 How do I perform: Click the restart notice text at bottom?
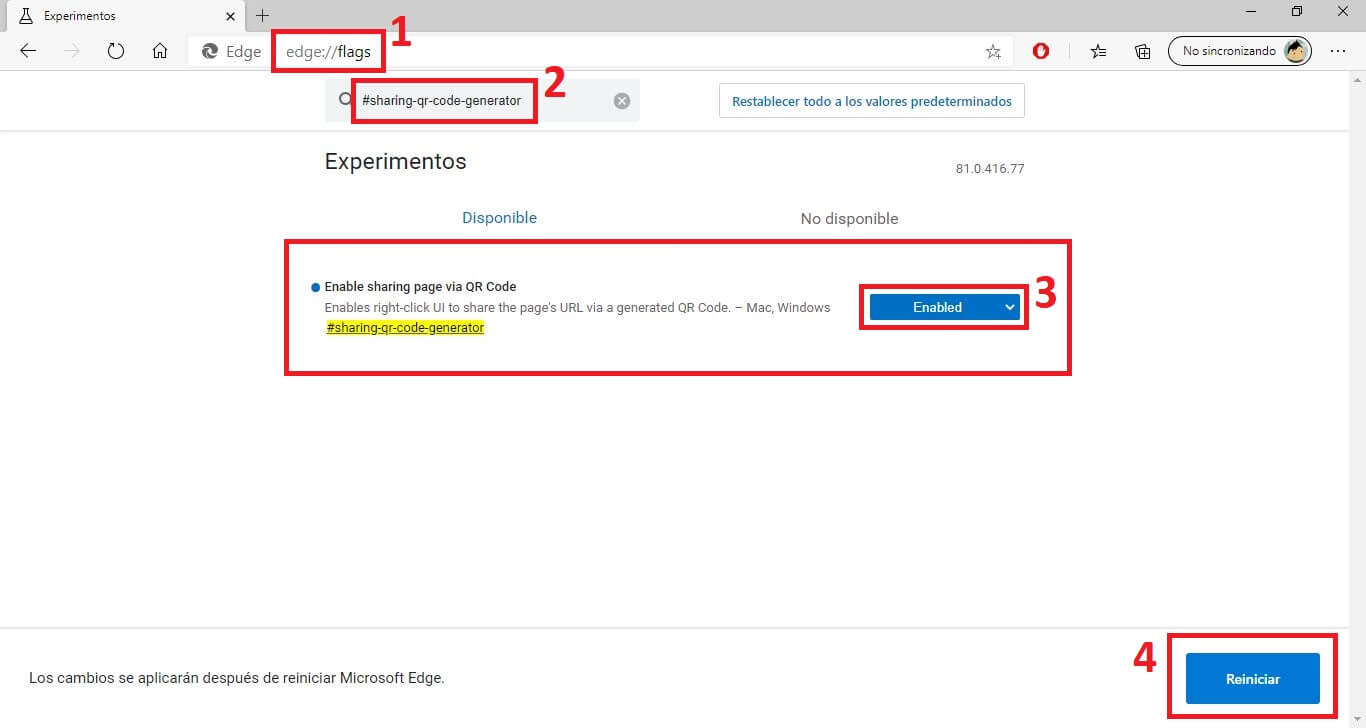tap(237, 678)
